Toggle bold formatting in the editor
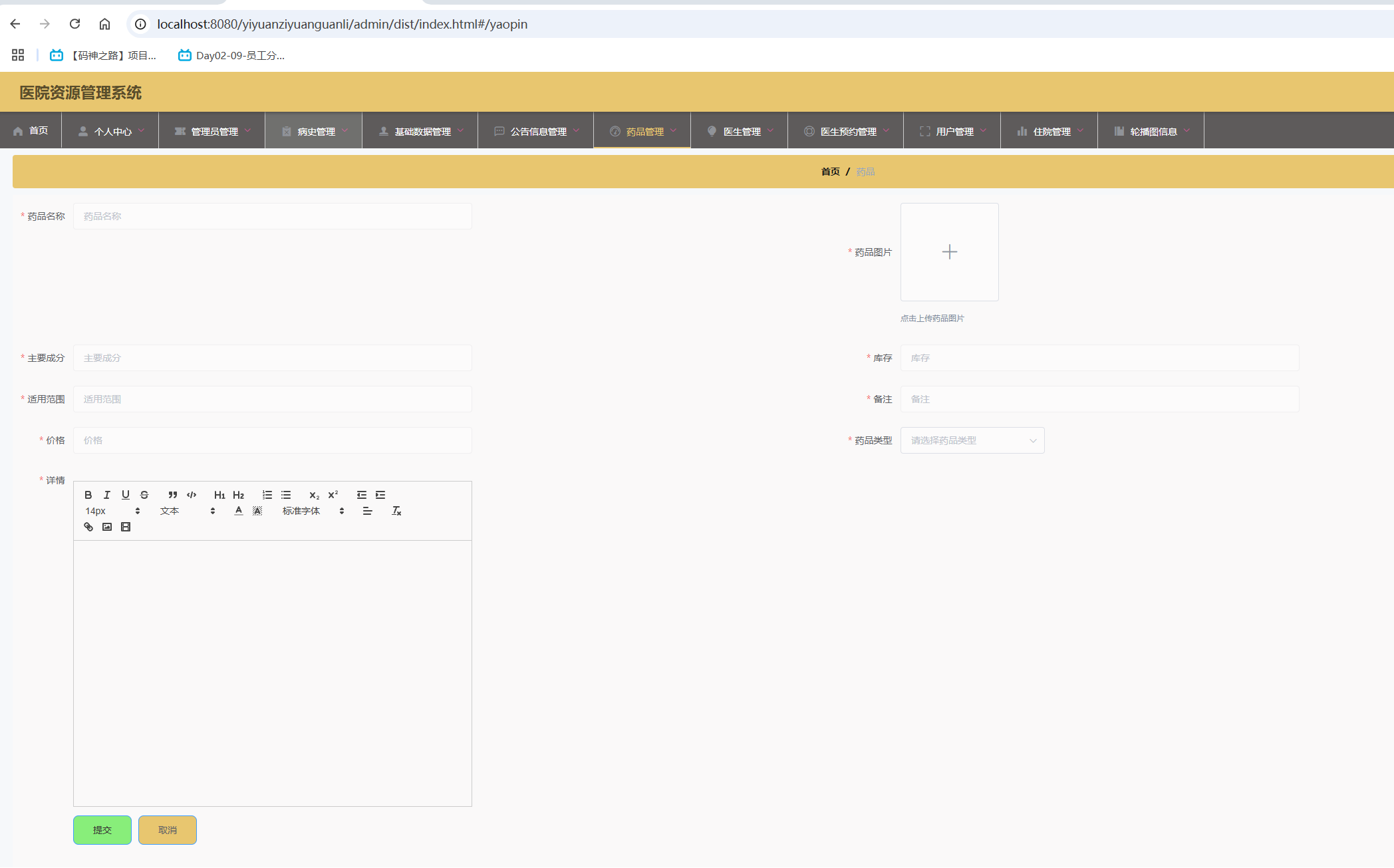Image resolution: width=1394 pixels, height=868 pixels. [x=88, y=495]
